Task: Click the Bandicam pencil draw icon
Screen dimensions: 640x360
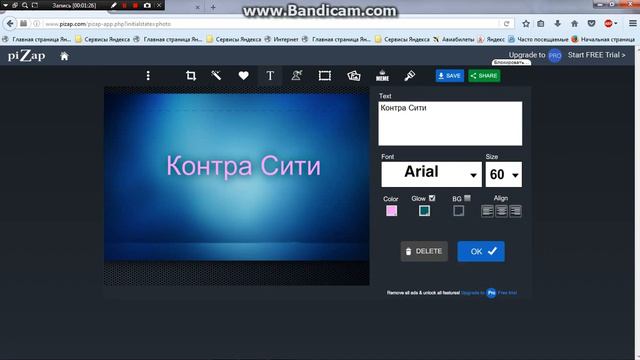Action: 114,5
